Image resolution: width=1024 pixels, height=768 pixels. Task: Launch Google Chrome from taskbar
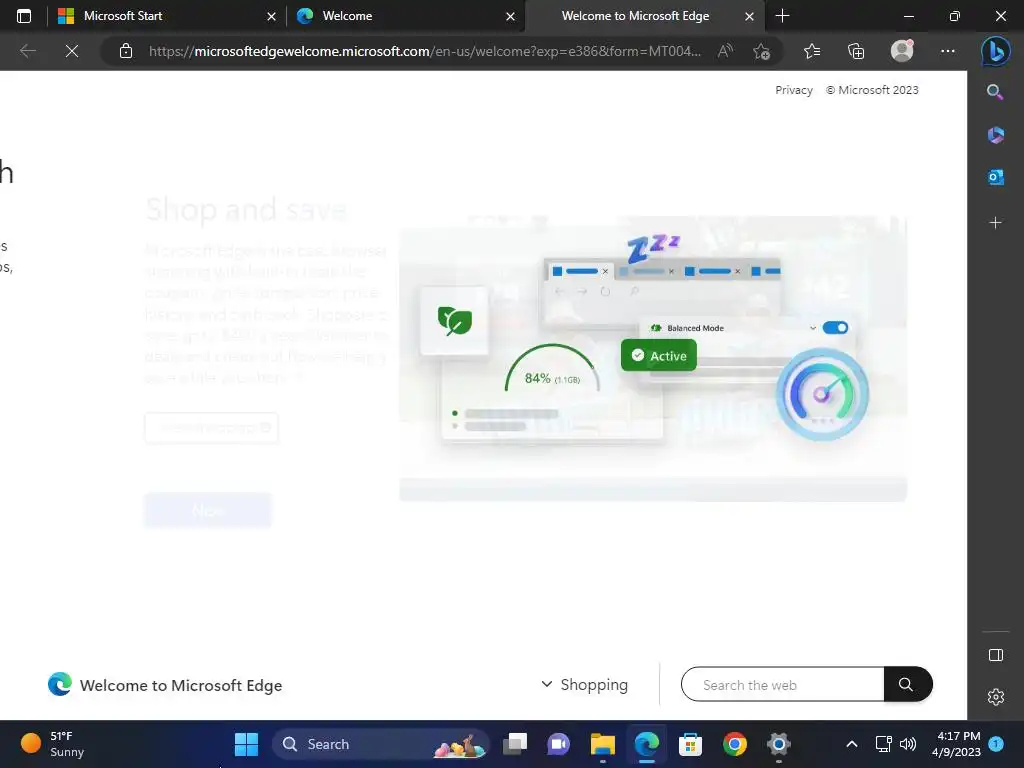[x=735, y=744]
